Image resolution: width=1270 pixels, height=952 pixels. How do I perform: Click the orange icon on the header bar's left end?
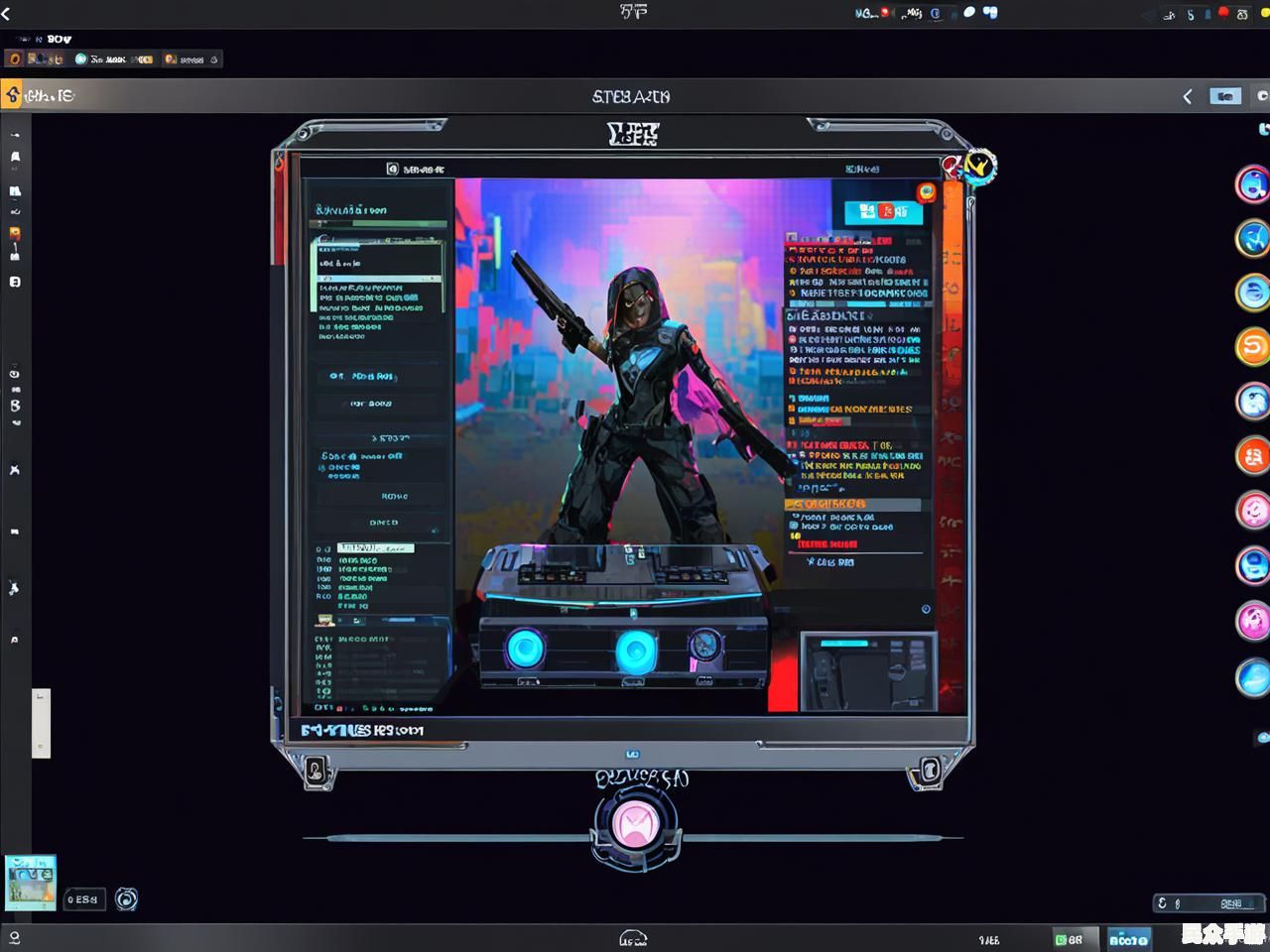click(12, 95)
